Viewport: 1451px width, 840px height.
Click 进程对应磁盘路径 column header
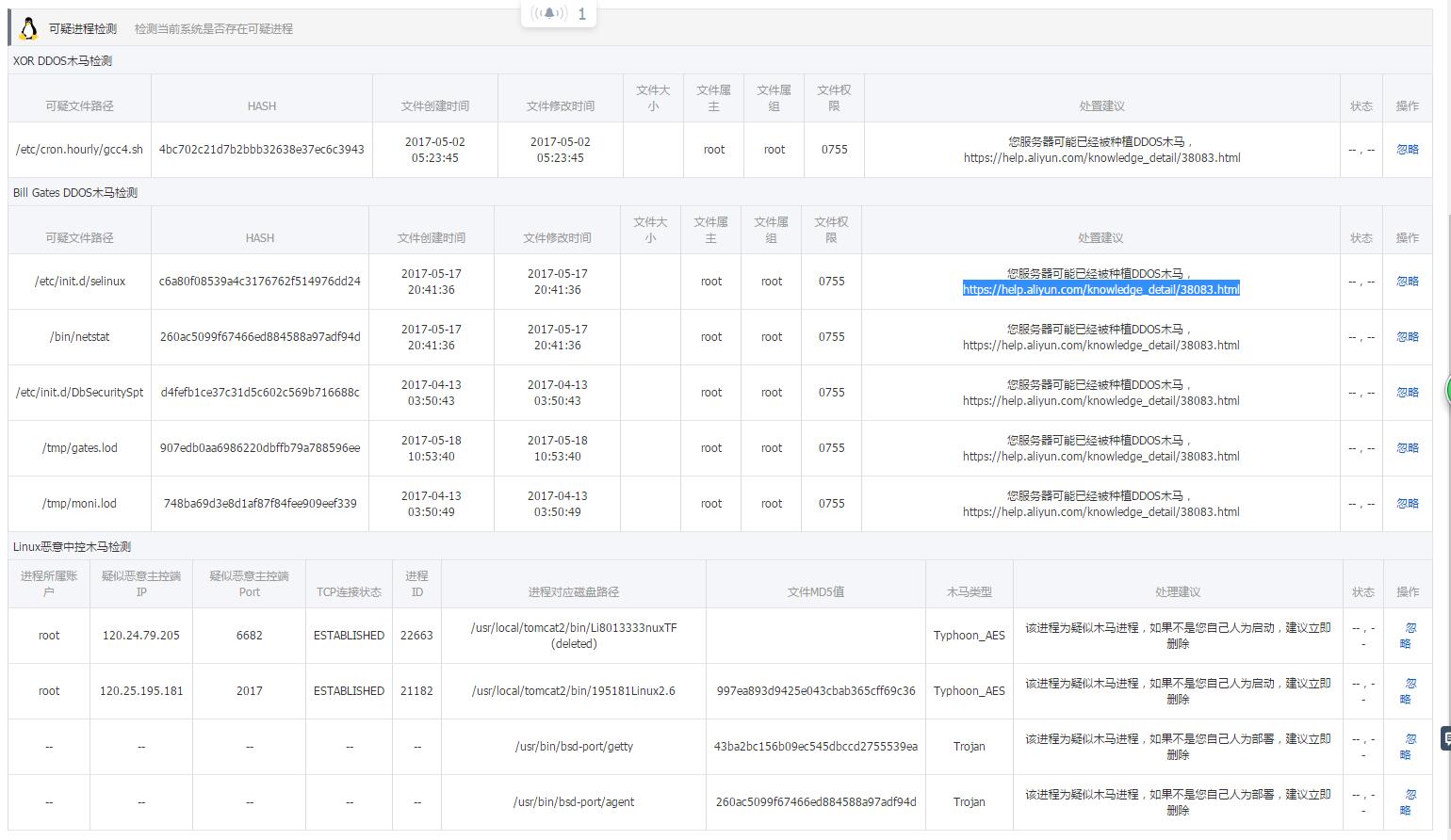[x=573, y=592]
